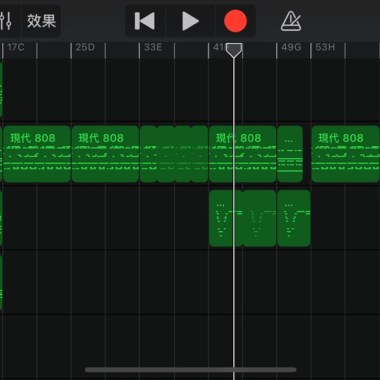Select the playhead marker on the ruler

234,50
